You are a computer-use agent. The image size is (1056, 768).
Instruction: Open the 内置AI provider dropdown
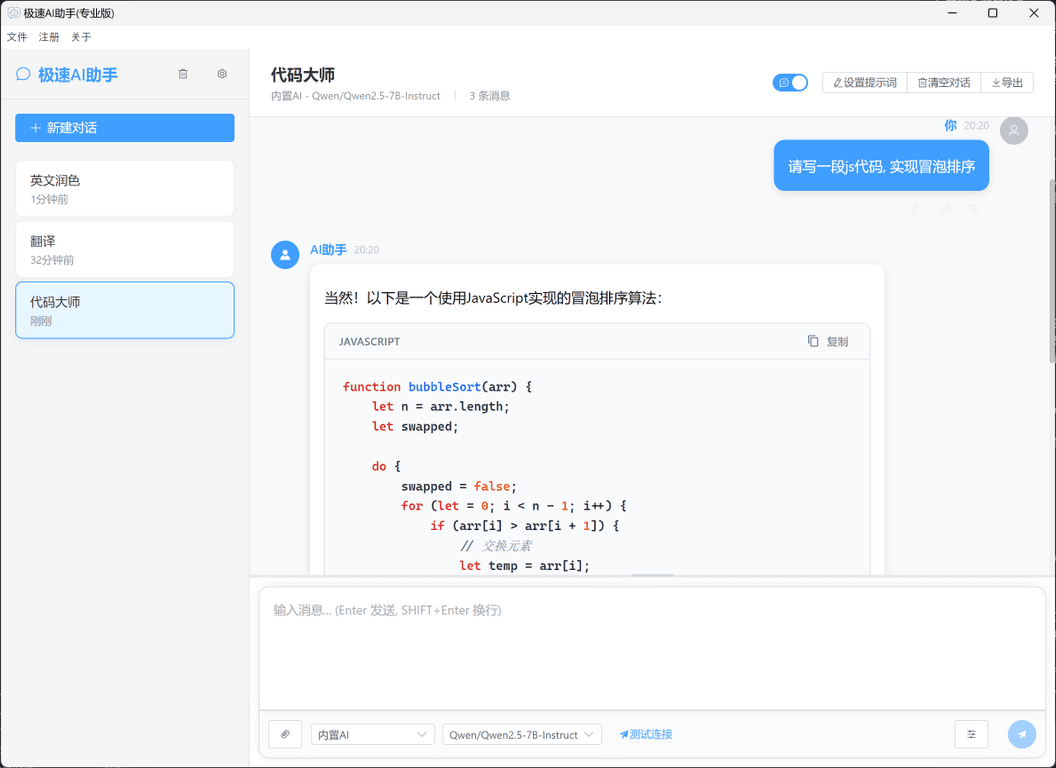point(372,733)
